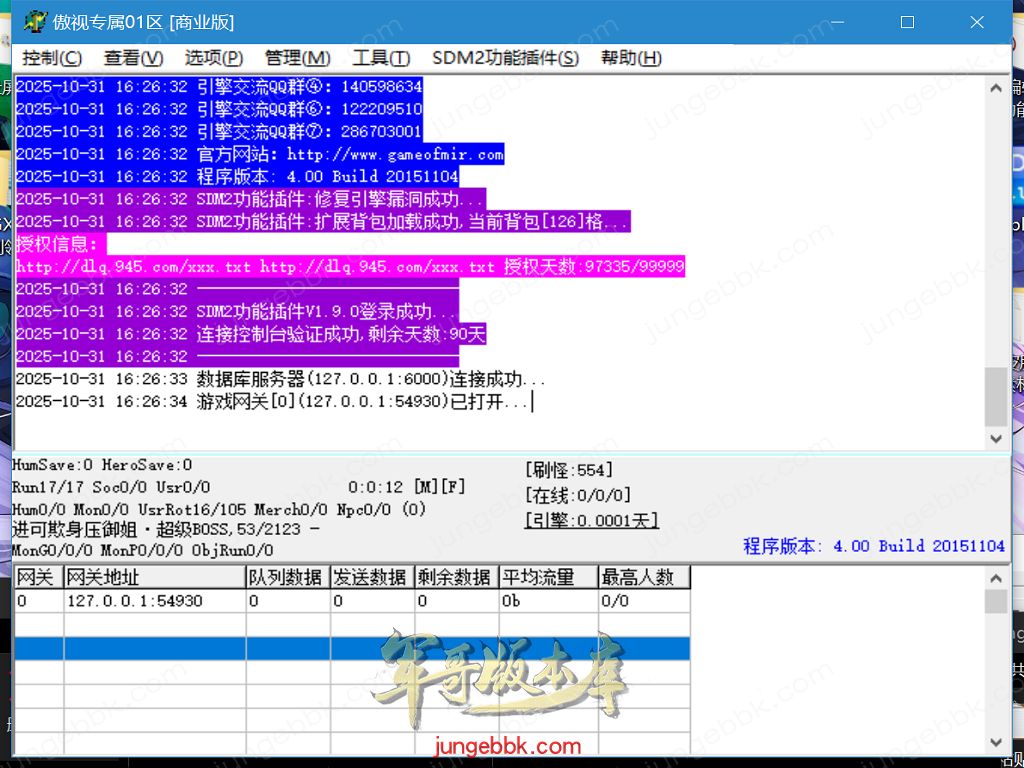Image resolution: width=1024 pixels, height=768 pixels.
Task: Open the SDM2功能插件(S) menu
Action: click(505, 58)
